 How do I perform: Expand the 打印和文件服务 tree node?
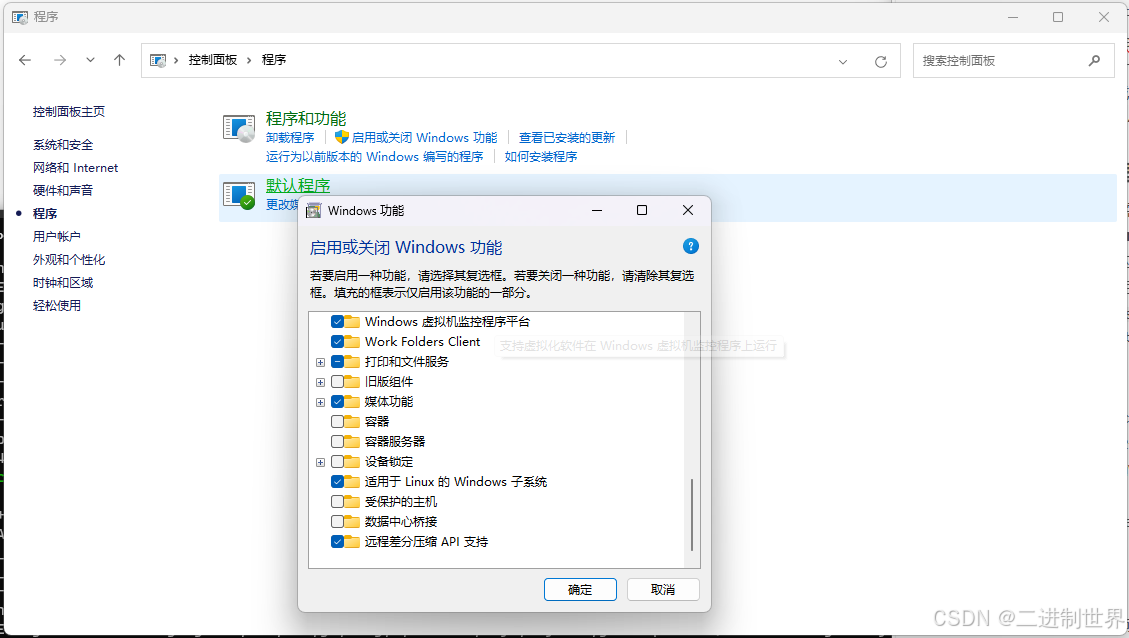point(320,362)
